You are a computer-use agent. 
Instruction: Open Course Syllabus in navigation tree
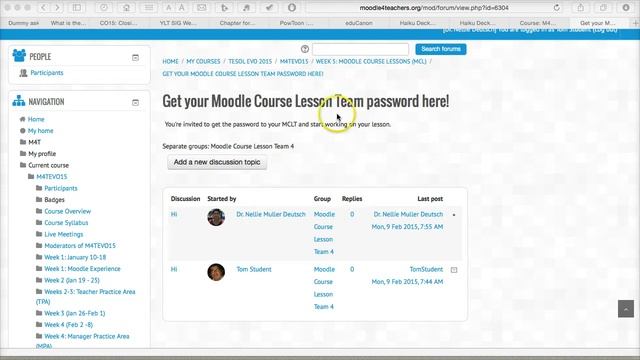[x=66, y=222]
